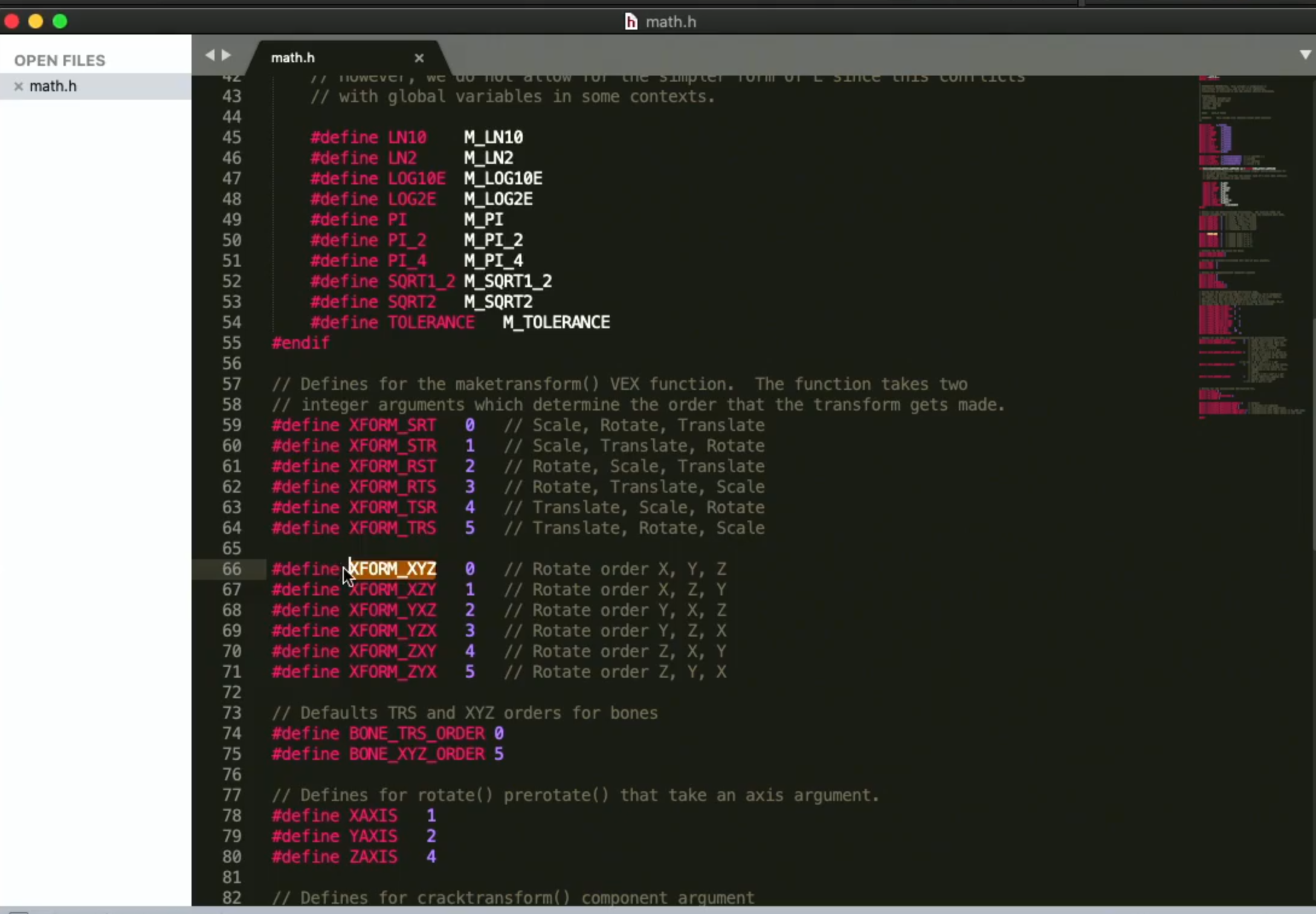Click the math.h file icon in title bar

point(630,22)
